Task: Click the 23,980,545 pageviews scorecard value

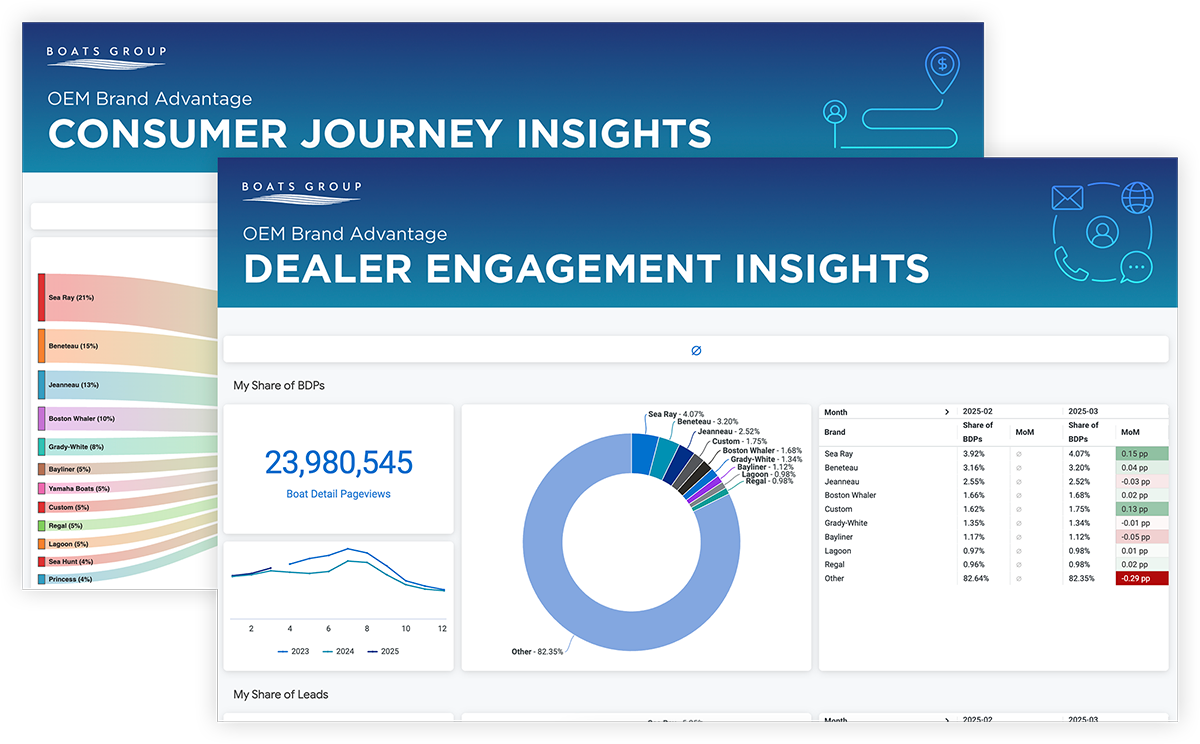Action: (x=338, y=462)
